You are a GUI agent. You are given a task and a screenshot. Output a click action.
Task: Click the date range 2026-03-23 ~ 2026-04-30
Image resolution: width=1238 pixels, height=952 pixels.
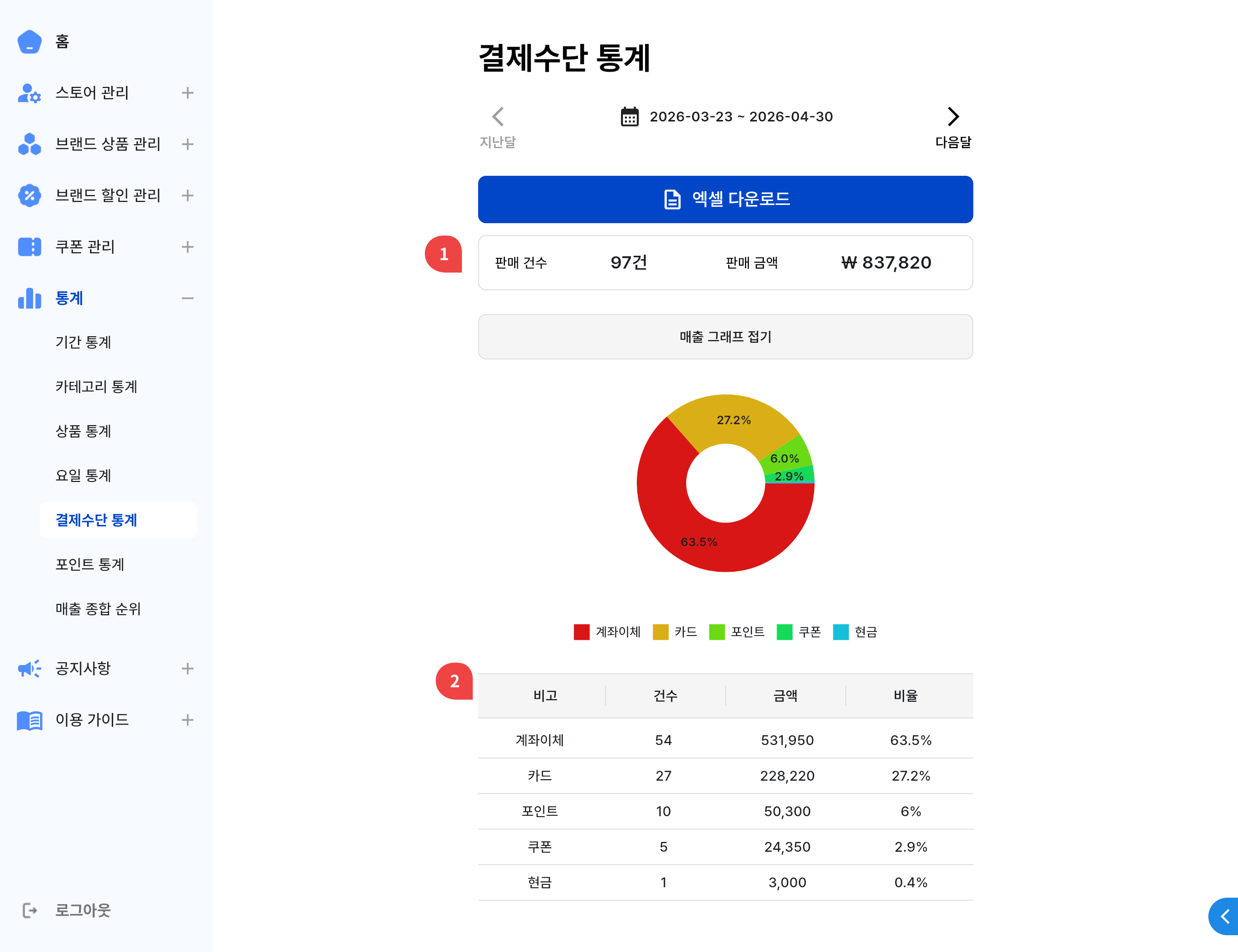(x=741, y=117)
